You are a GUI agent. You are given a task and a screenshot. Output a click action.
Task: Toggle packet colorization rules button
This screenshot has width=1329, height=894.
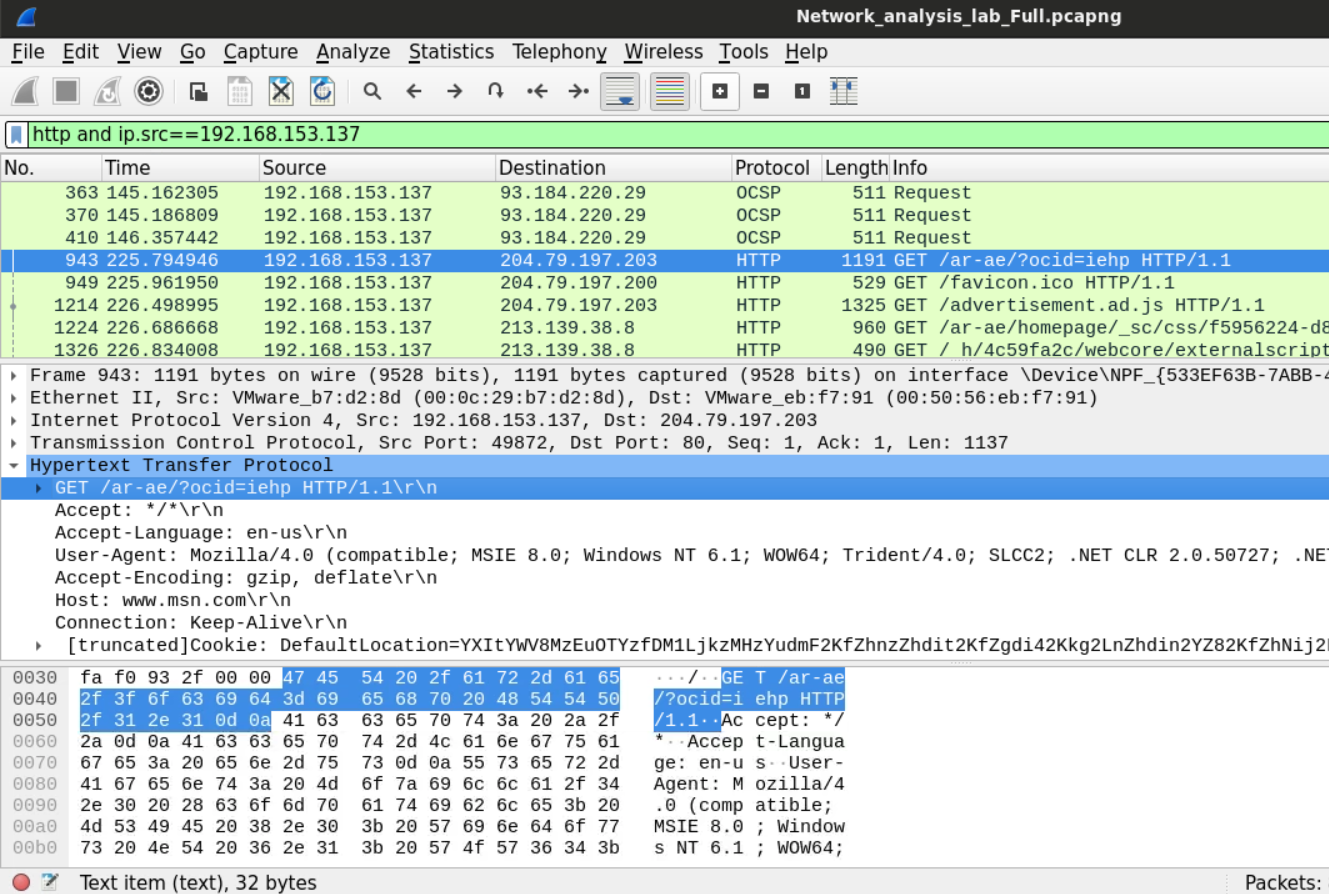coord(669,92)
